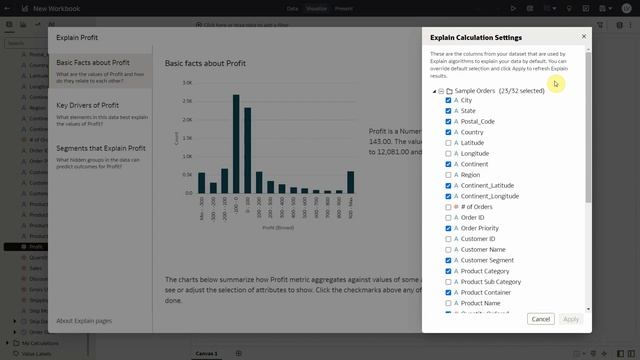Image resolution: width=640 pixels, height=360 pixels.
Task: Click the attribute icon next to Region
Action: coord(456,175)
